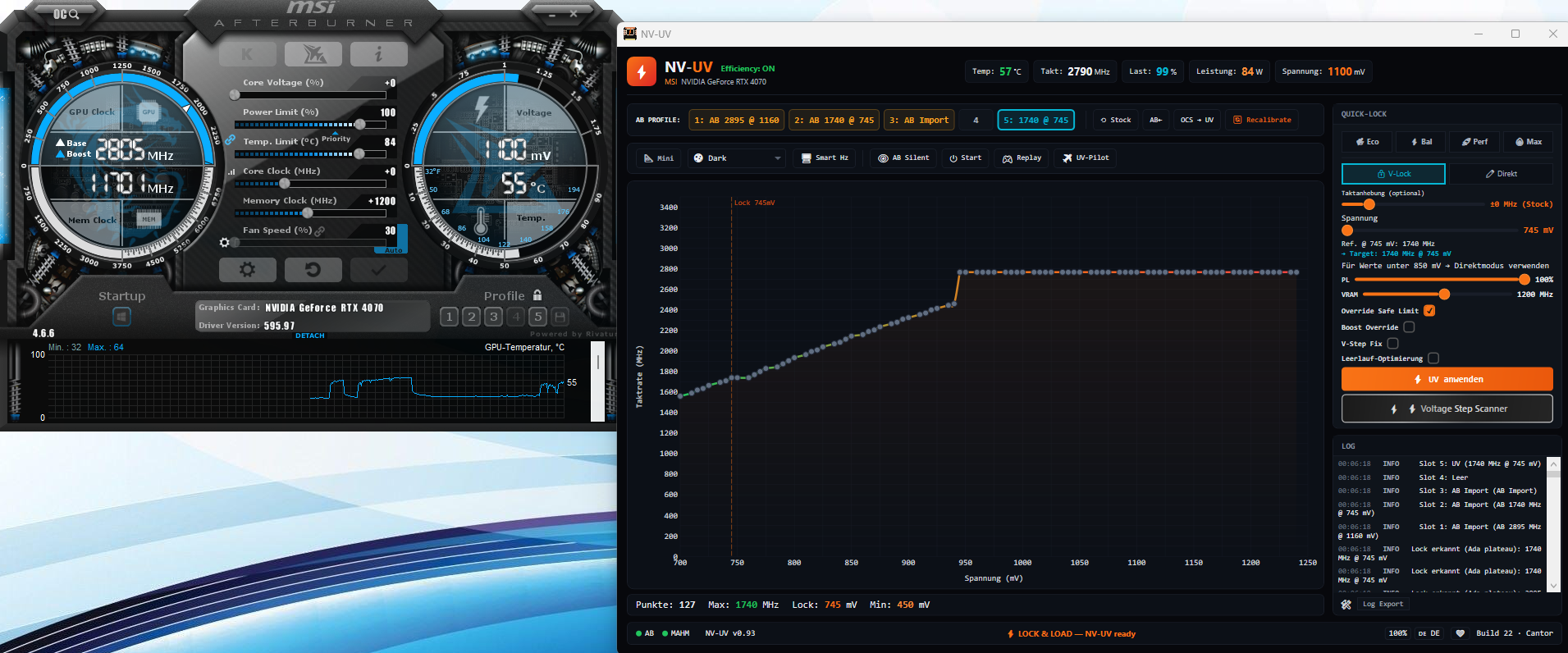Select empty AB profile slot 4
The height and width of the screenshot is (653, 1568).
point(976,120)
